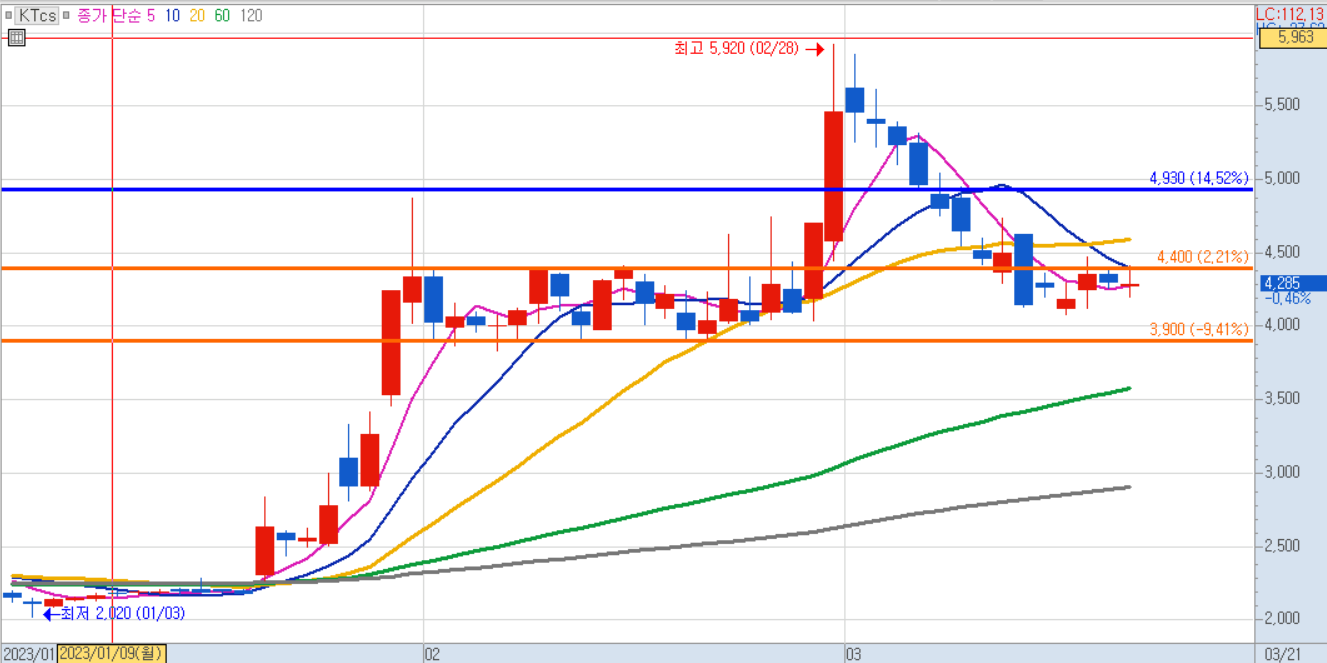
Task: Click the 03 month axis label
Action: (853, 654)
